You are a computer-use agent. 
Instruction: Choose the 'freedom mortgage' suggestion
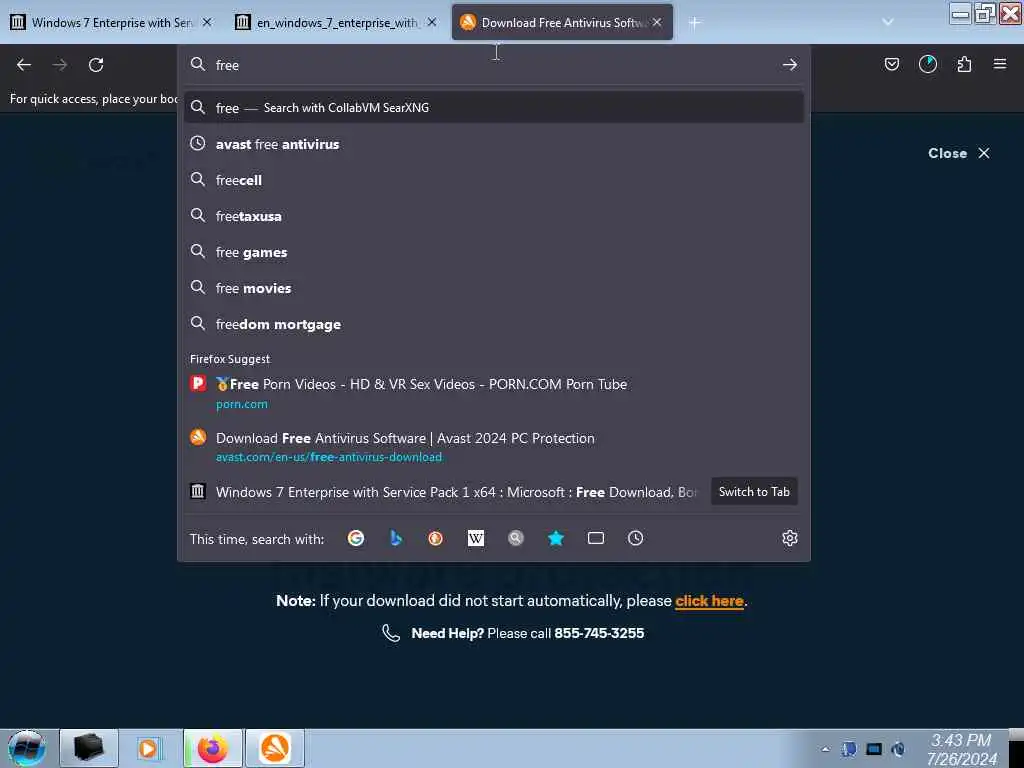pyautogui.click(x=494, y=324)
